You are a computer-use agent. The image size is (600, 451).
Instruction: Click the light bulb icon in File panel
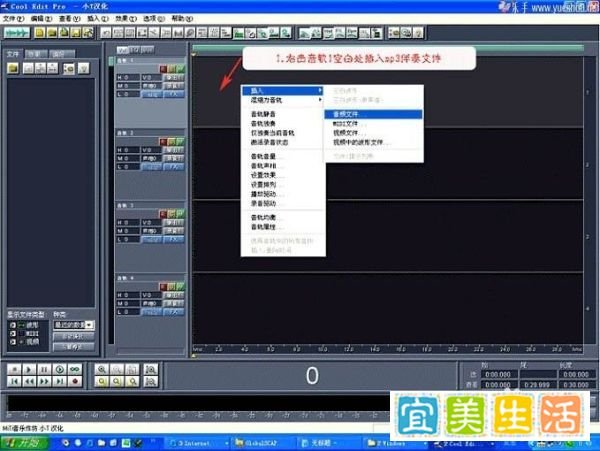pyautogui.click(x=83, y=68)
